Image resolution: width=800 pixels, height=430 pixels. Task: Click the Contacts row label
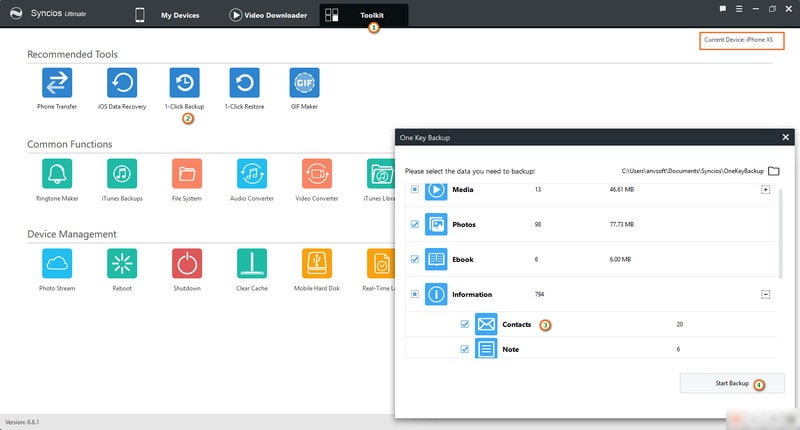pyautogui.click(x=516, y=324)
